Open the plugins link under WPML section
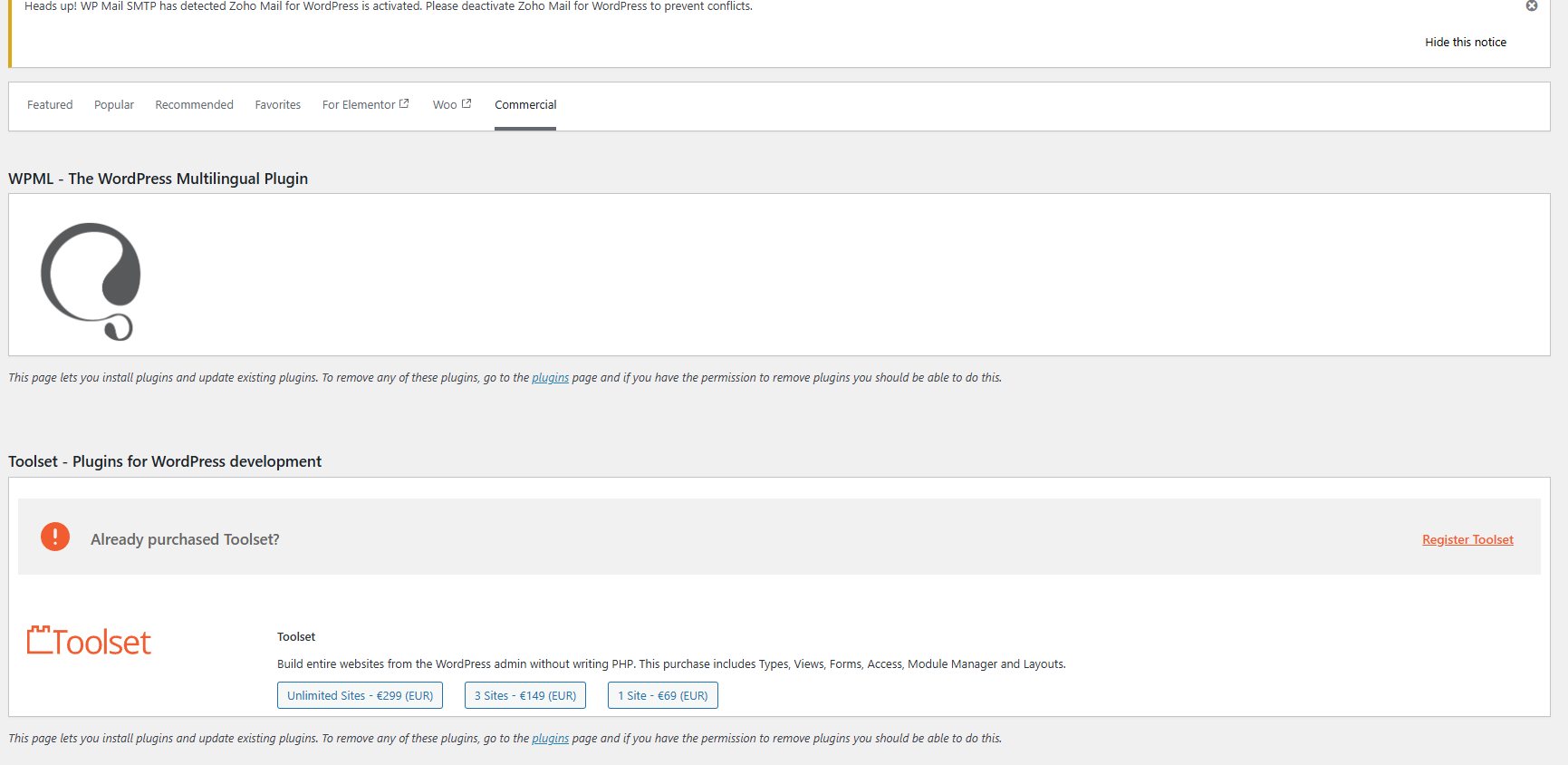Image resolution: width=1568 pixels, height=765 pixels. (550, 378)
